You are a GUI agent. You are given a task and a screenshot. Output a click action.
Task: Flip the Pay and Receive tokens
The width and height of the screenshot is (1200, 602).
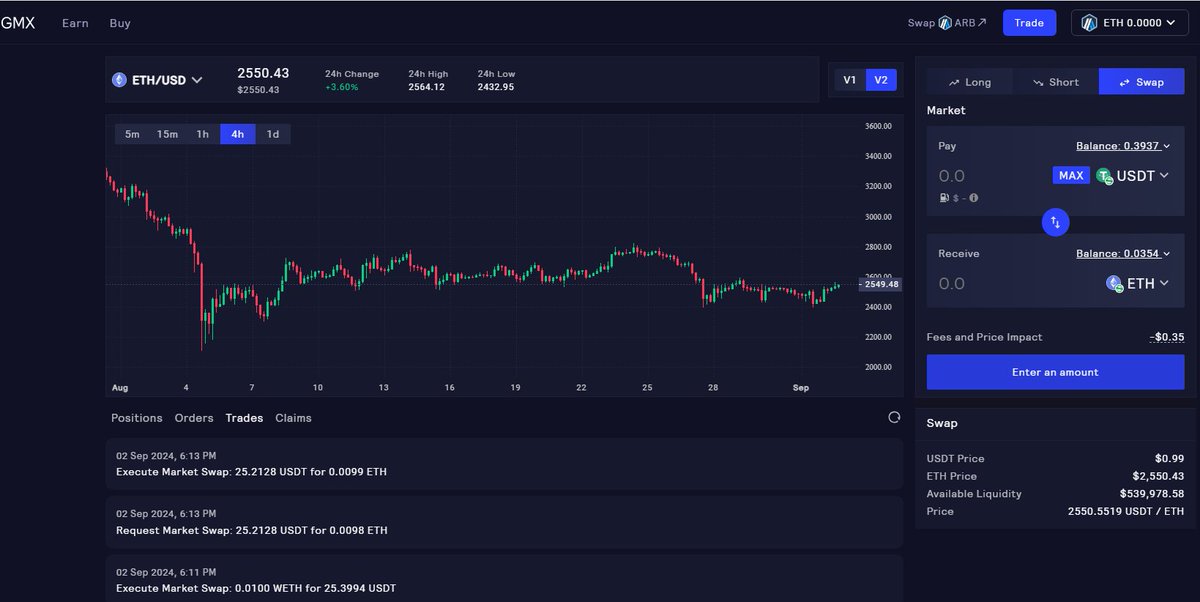pos(1056,222)
